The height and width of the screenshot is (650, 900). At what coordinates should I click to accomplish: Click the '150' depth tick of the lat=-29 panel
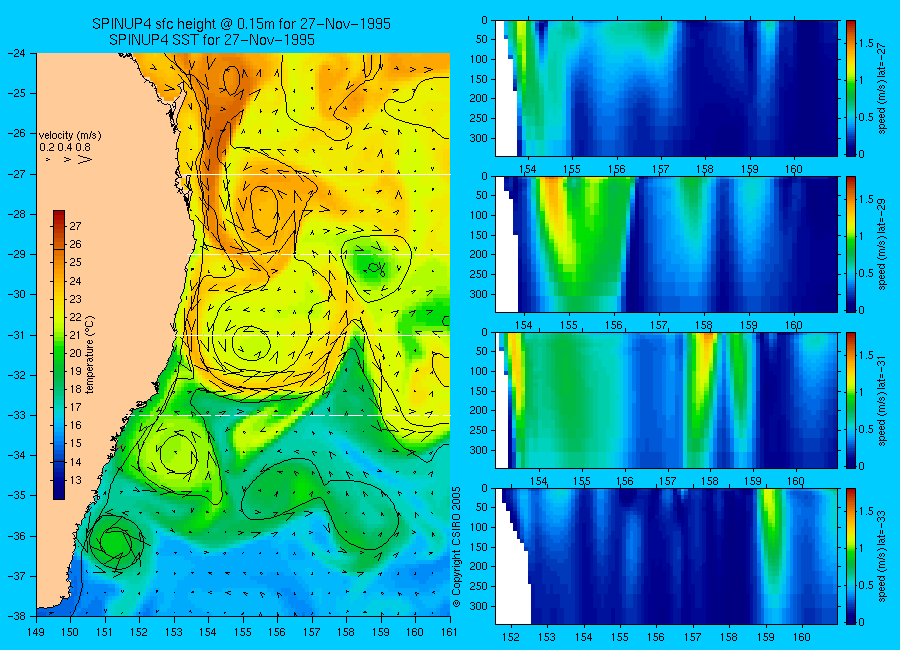point(479,235)
